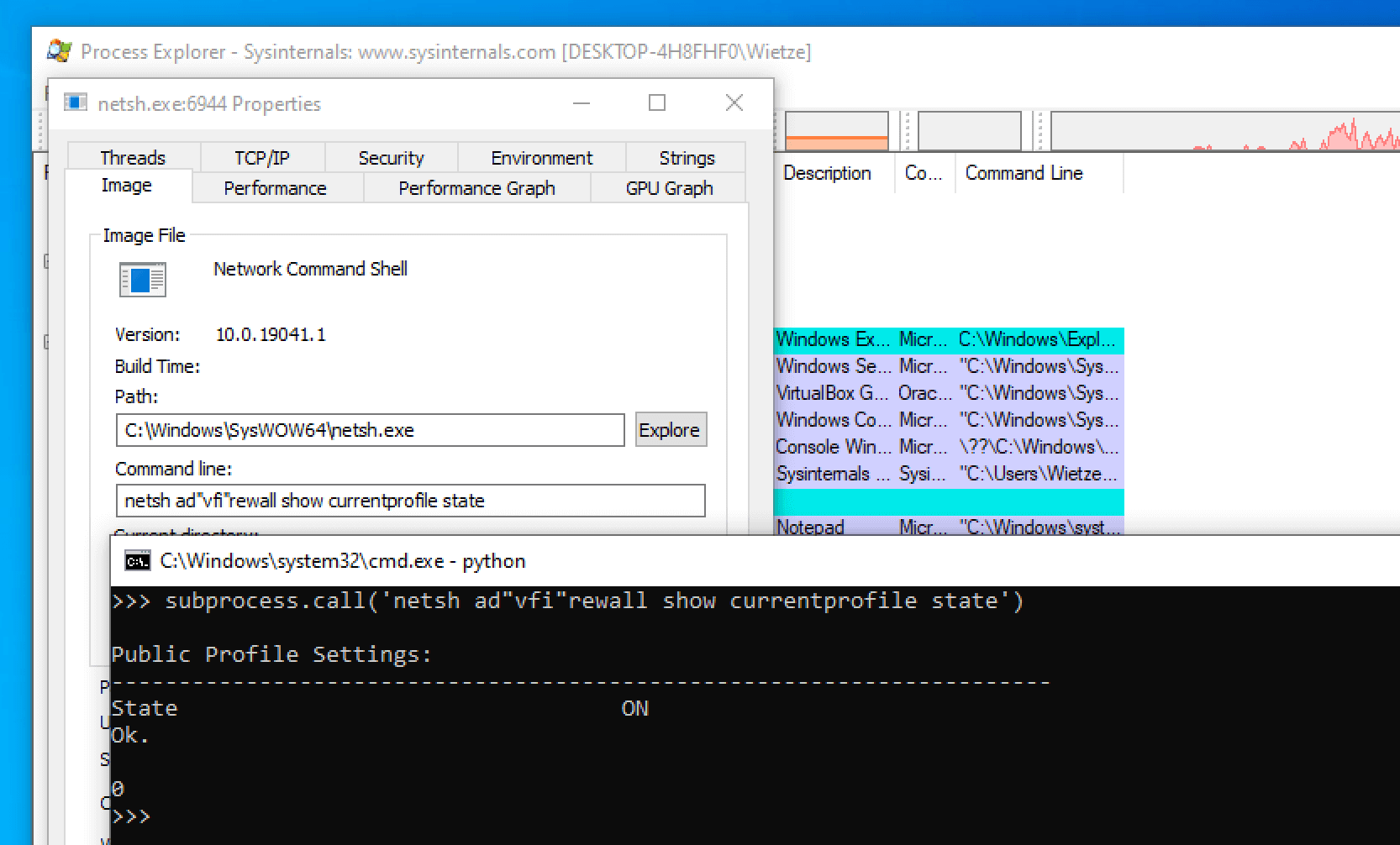Click the Oracle company cell for VirtualBox
Image resolution: width=1400 pixels, height=845 pixels.
[924, 393]
